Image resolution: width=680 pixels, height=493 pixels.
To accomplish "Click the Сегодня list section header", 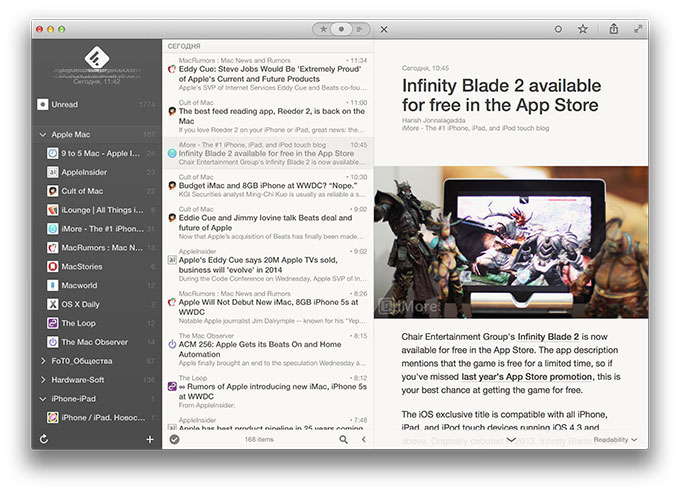I will coord(184,46).
